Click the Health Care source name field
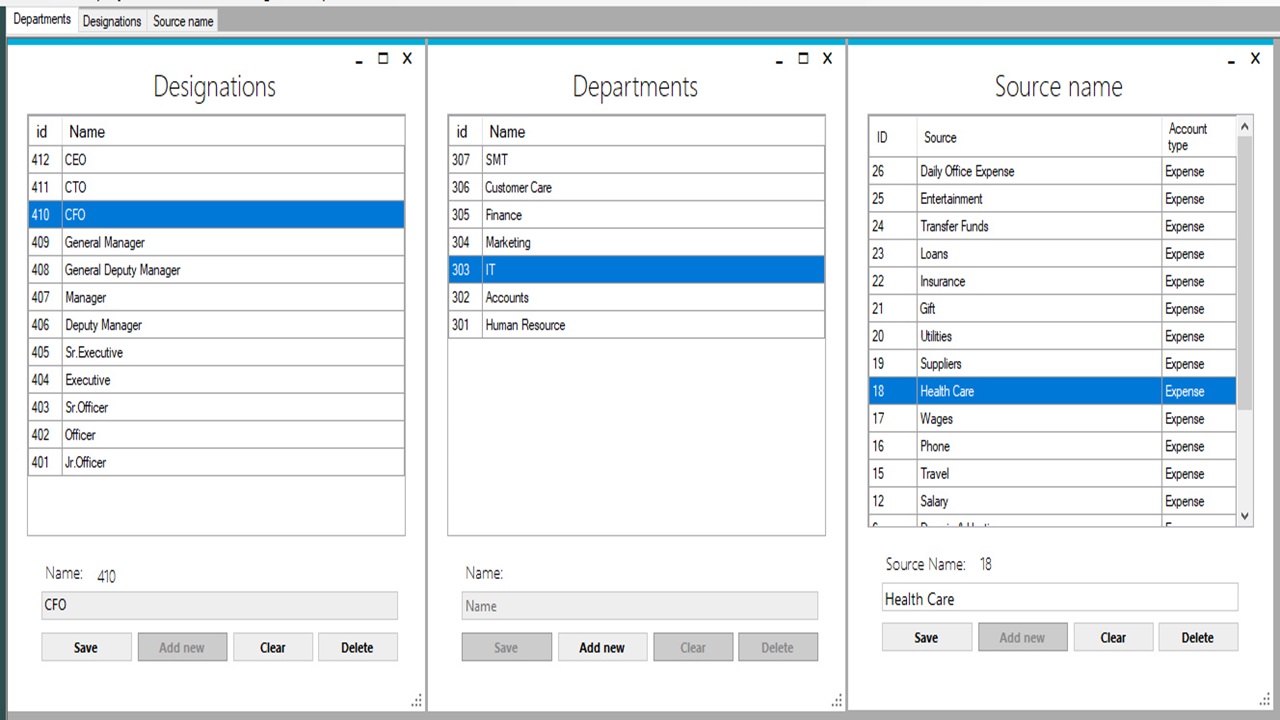The image size is (1280, 720). coord(1058,598)
